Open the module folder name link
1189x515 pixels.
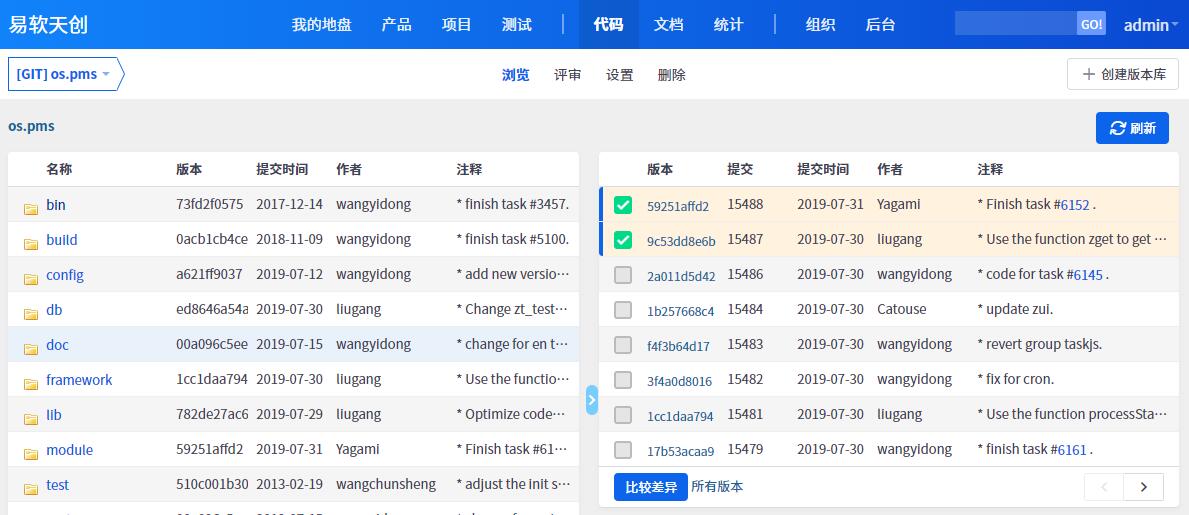69,450
